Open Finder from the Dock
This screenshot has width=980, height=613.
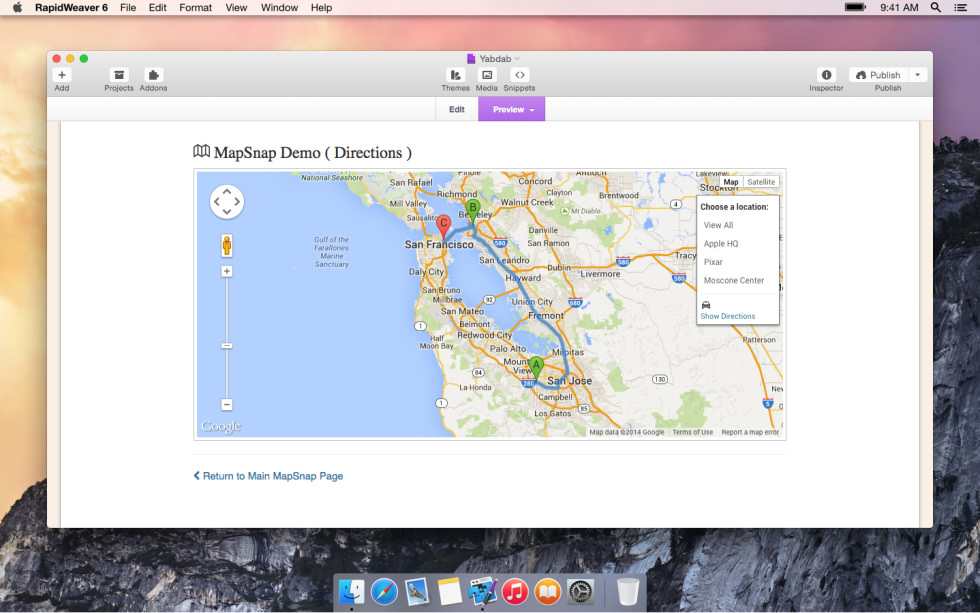(x=351, y=592)
